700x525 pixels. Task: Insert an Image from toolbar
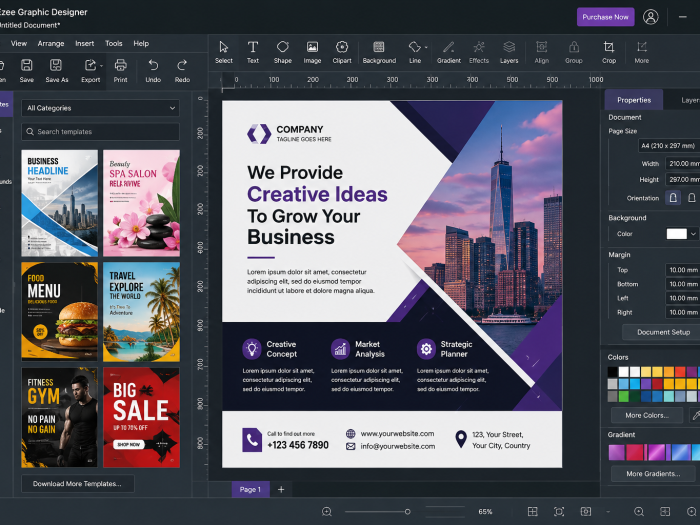coord(312,52)
